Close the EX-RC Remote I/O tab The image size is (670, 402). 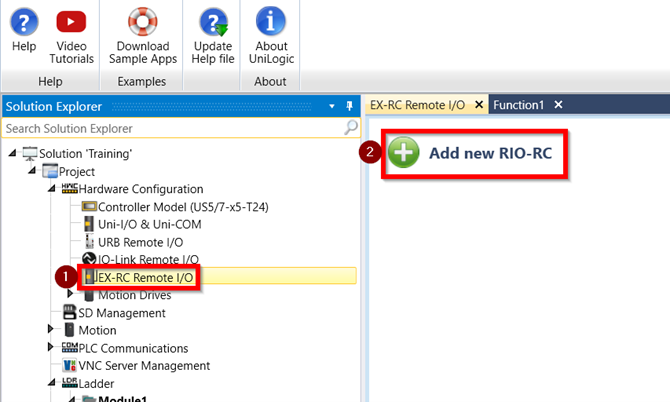(479, 105)
